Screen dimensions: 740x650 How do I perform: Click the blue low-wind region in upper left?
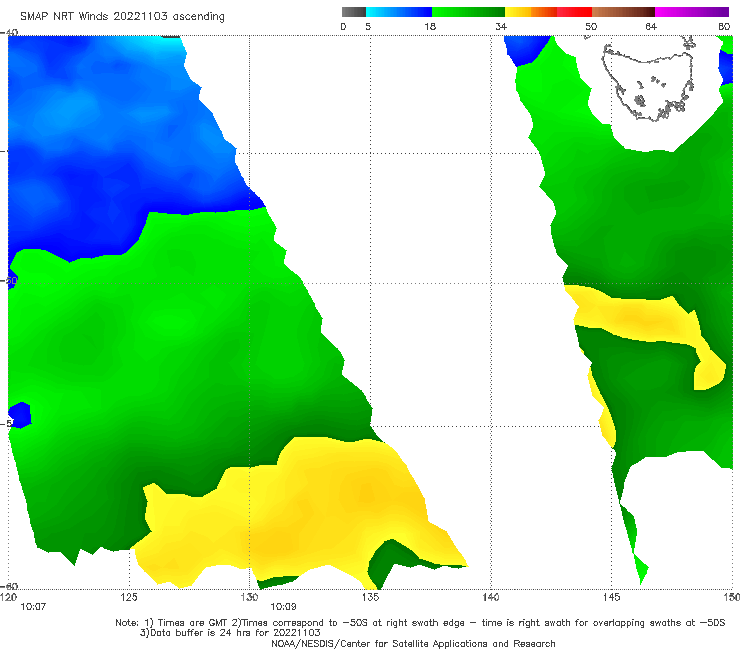pos(109,142)
